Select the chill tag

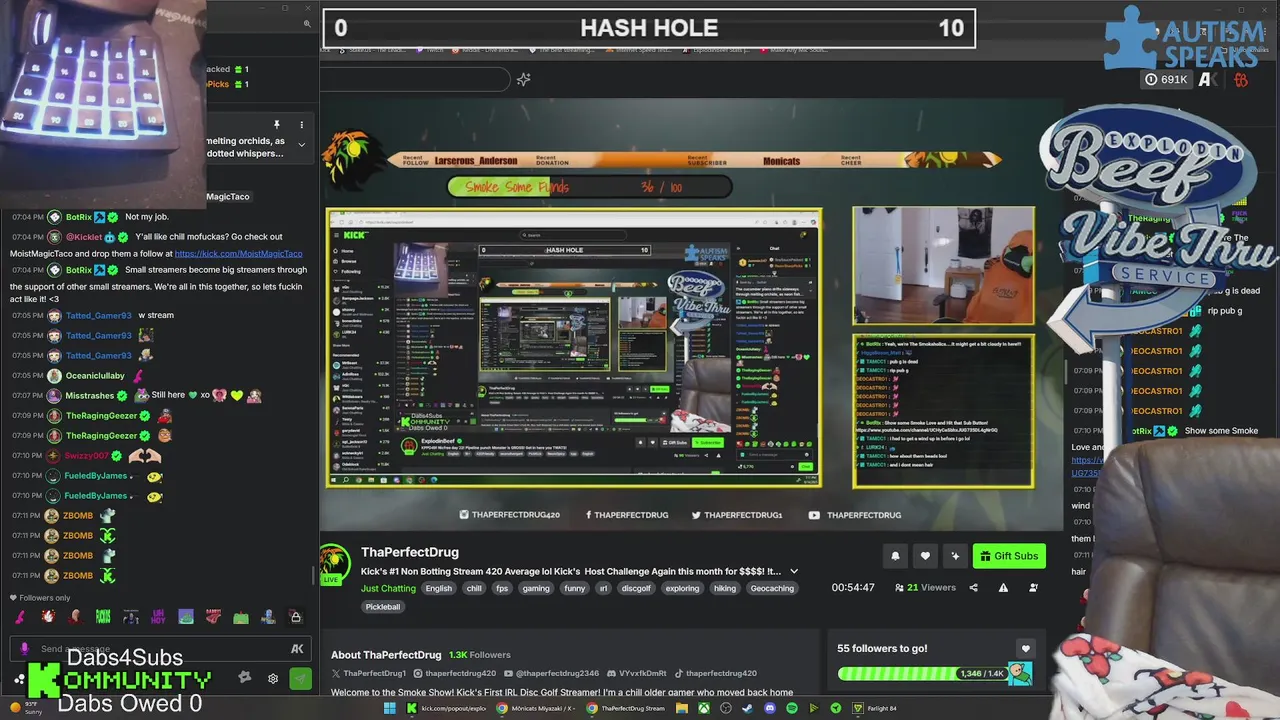pyautogui.click(x=474, y=588)
